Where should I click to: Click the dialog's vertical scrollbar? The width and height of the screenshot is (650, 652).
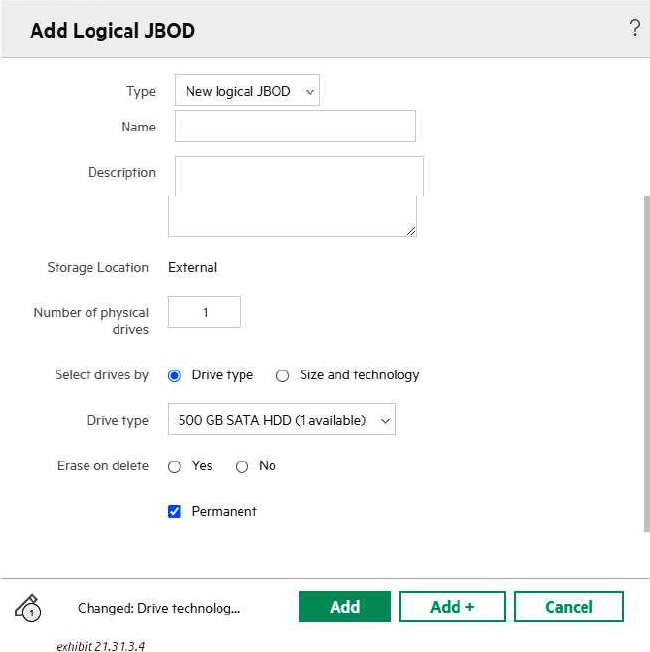pyautogui.click(x=645, y=360)
